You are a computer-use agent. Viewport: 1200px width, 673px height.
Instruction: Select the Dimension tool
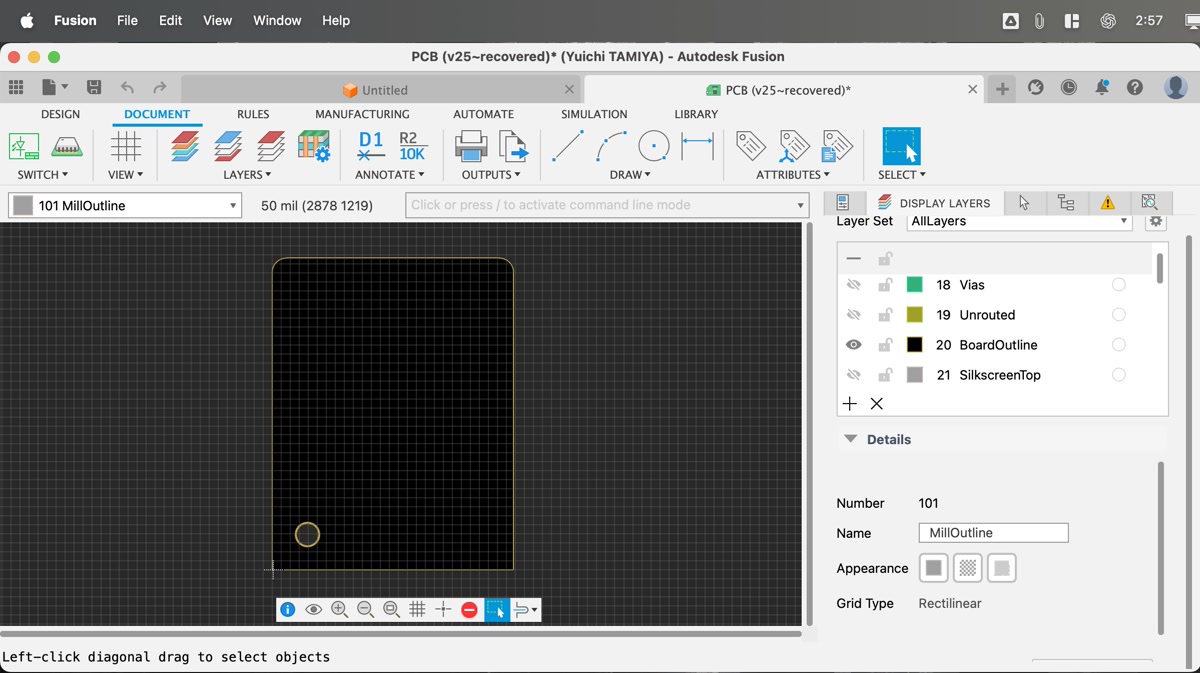point(697,146)
